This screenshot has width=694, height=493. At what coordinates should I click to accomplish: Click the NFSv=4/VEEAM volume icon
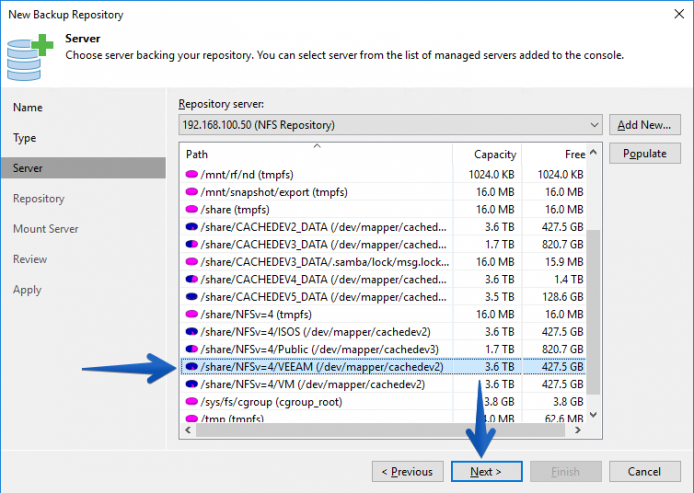click(x=191, y=367)
